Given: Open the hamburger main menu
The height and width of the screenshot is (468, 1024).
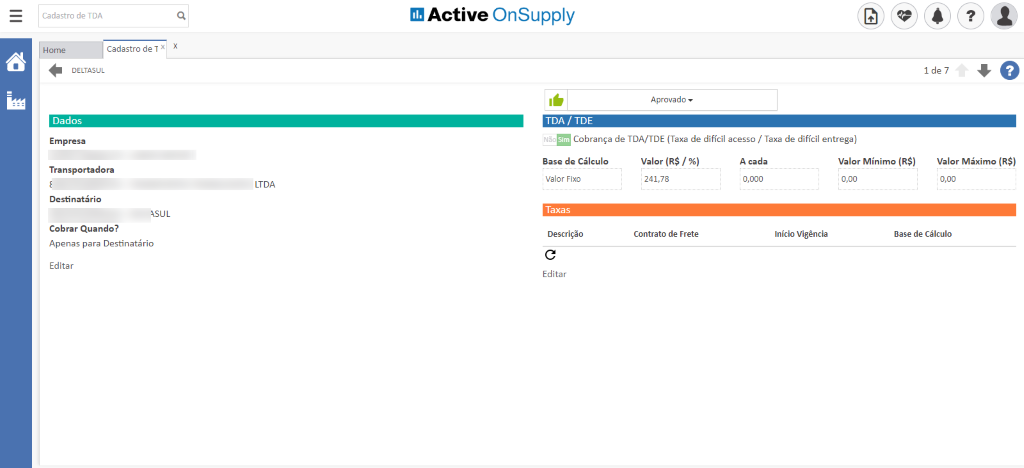Looking at the screenshot, I should click(x=15, y=16).
